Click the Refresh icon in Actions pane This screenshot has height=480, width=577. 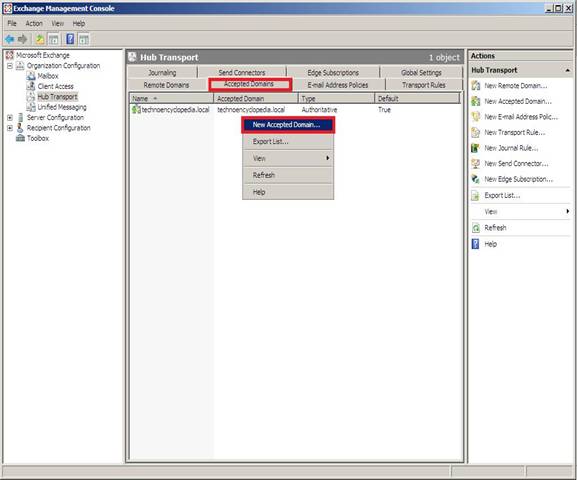(475, 228)
